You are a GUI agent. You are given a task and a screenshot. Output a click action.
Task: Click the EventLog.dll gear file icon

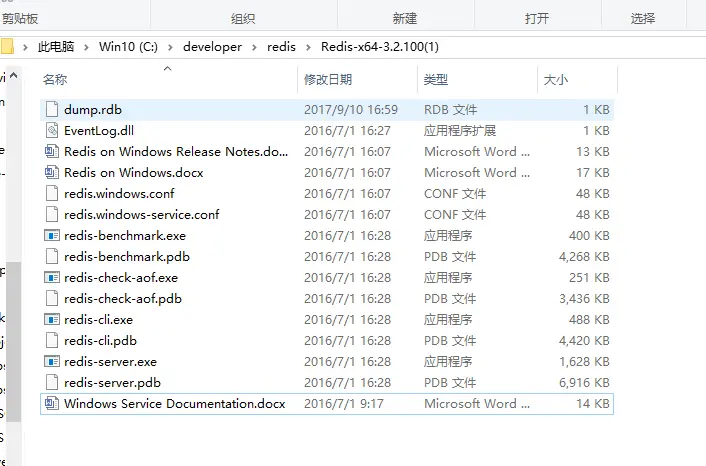tap(52, 131)
